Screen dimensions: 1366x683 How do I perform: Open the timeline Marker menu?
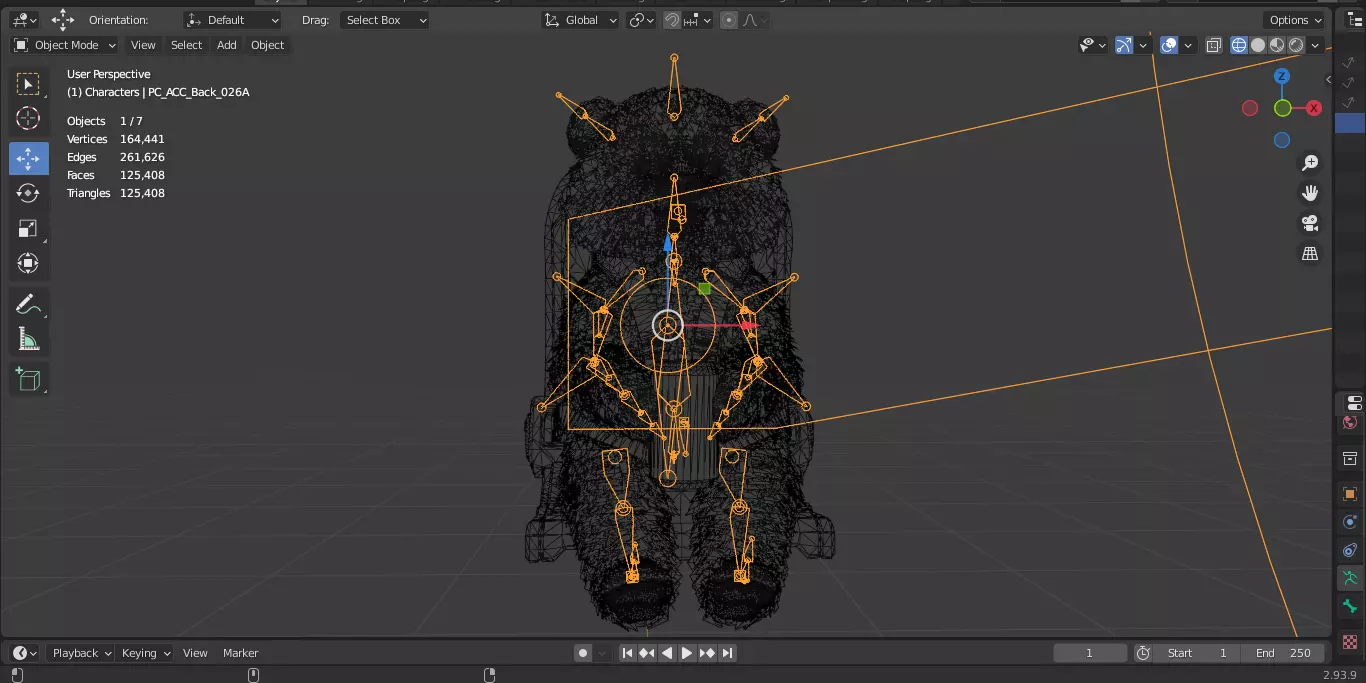coord(240,653)
